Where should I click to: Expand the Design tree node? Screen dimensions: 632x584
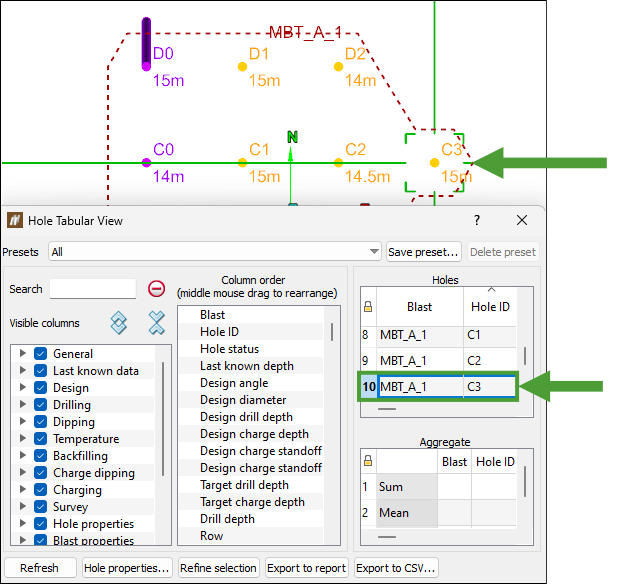[x=23, y=387]
